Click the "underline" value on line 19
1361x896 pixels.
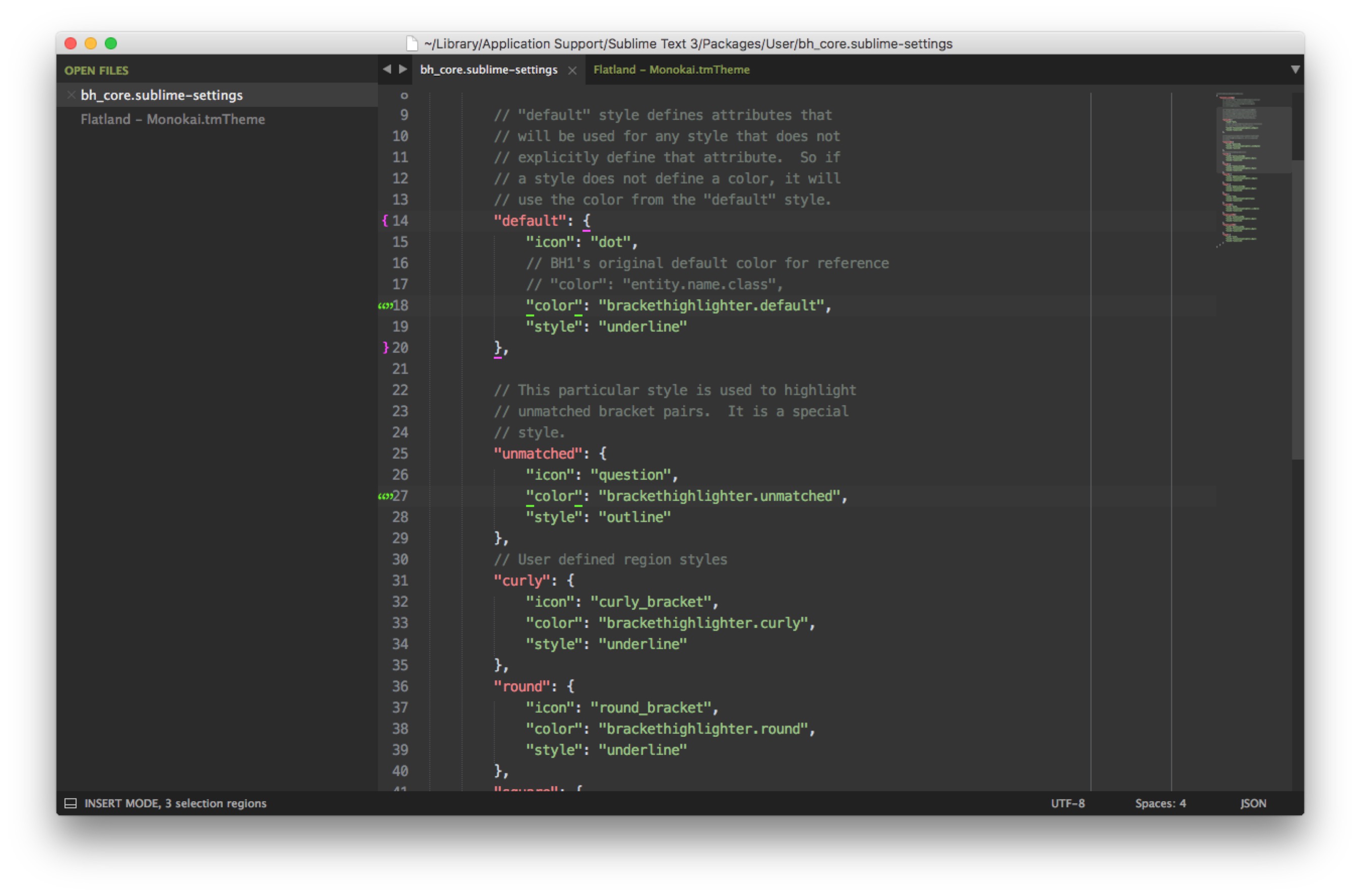coord(642,327)
